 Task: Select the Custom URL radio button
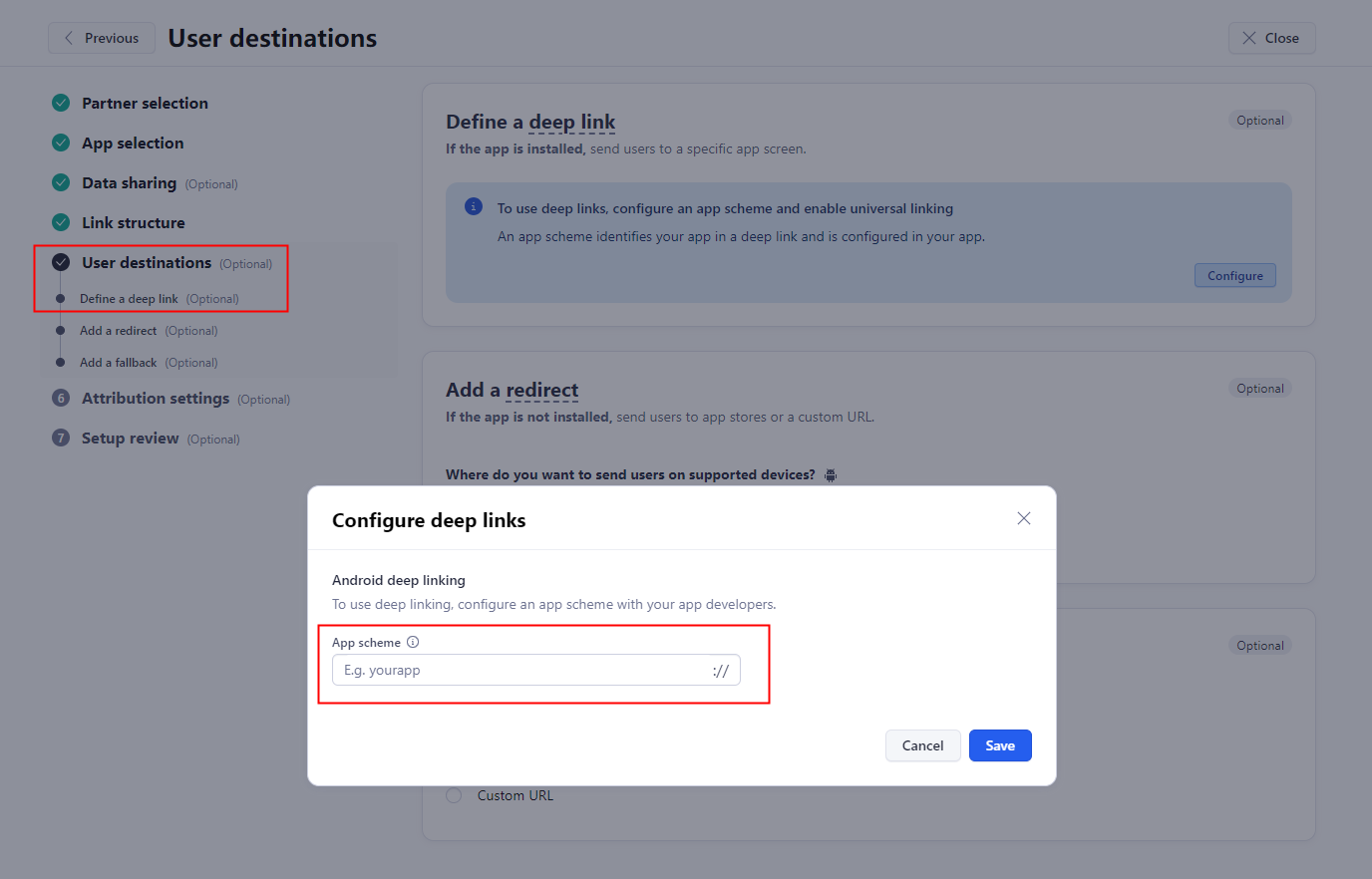454,795
